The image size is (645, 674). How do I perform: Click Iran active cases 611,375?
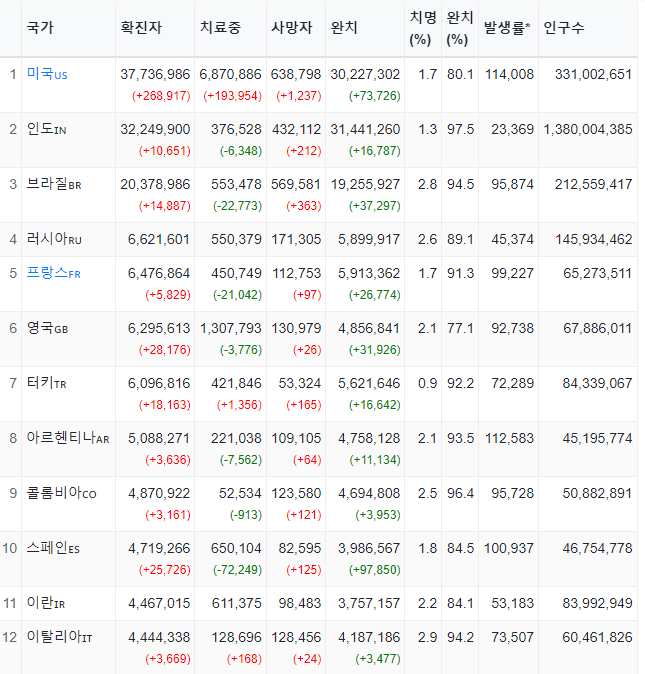(236, 604)
